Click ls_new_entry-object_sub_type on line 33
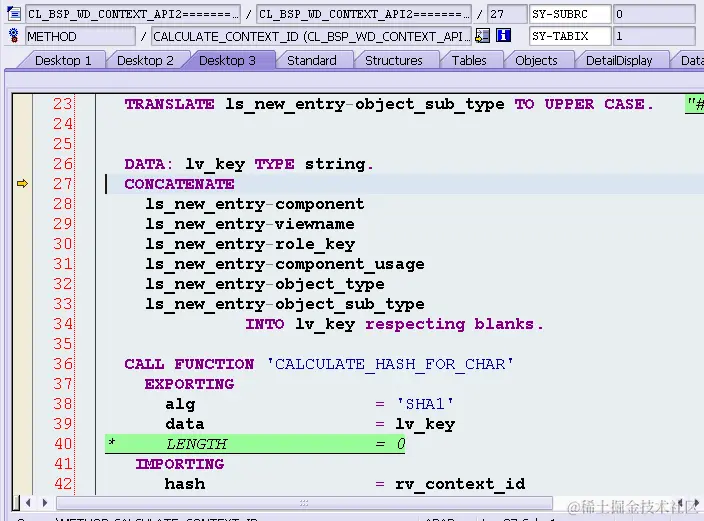 click(x=285, y=305)
